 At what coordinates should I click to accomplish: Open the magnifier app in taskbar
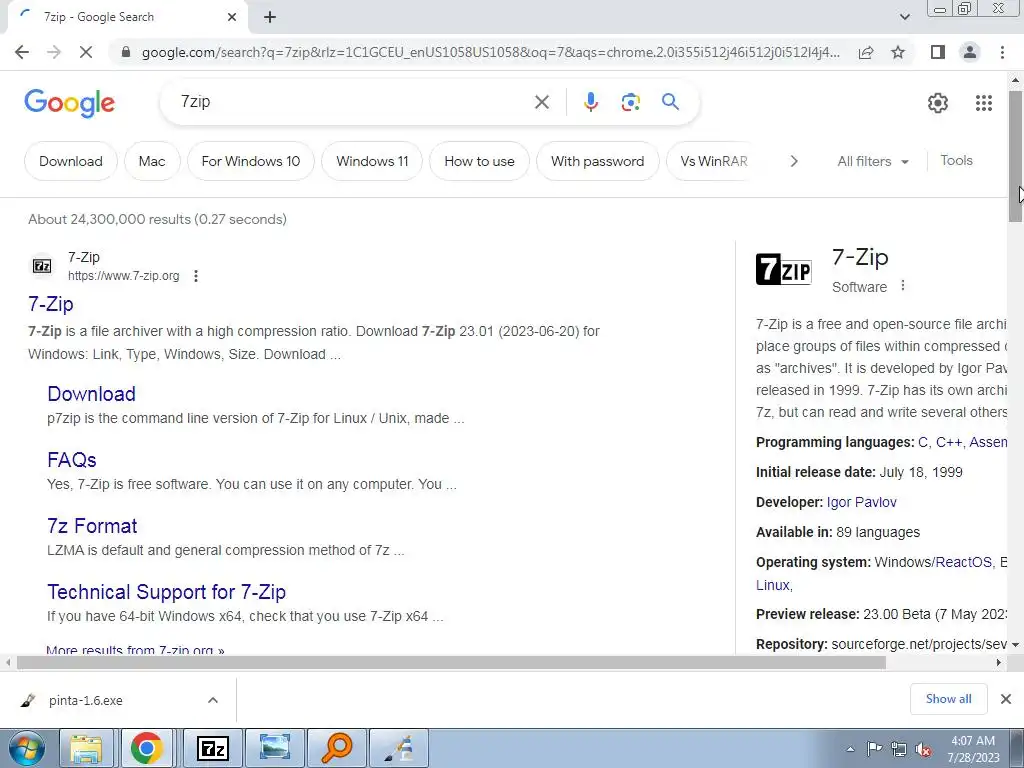[x=337, y=748]
